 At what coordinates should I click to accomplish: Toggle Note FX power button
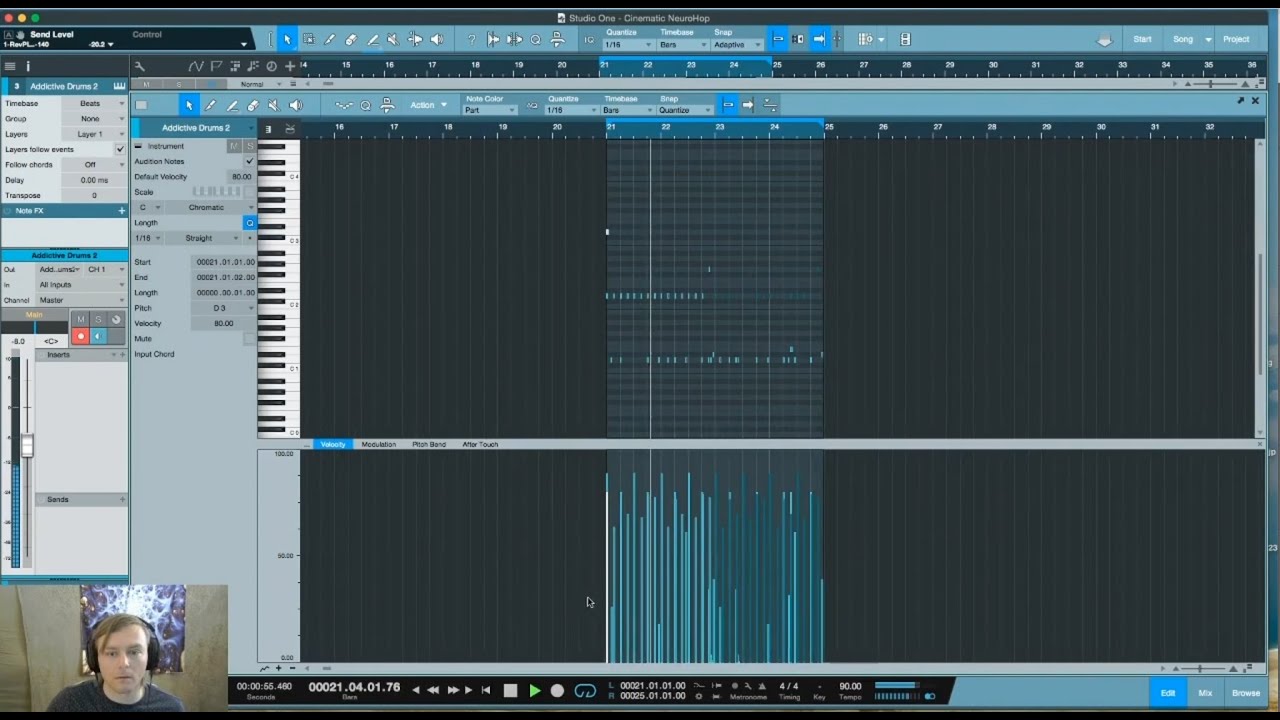click(x=8, y=211)
